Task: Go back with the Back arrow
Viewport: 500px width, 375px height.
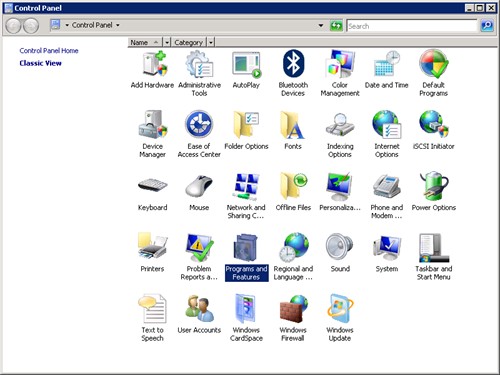Action: pyautogui.click(x=14, y=26)
